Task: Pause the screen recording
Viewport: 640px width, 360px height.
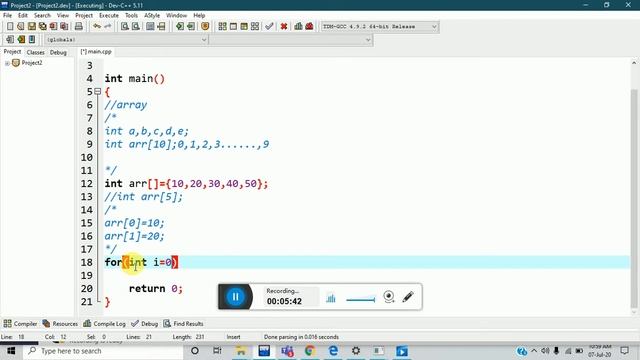Action: [x=235, y=297]
